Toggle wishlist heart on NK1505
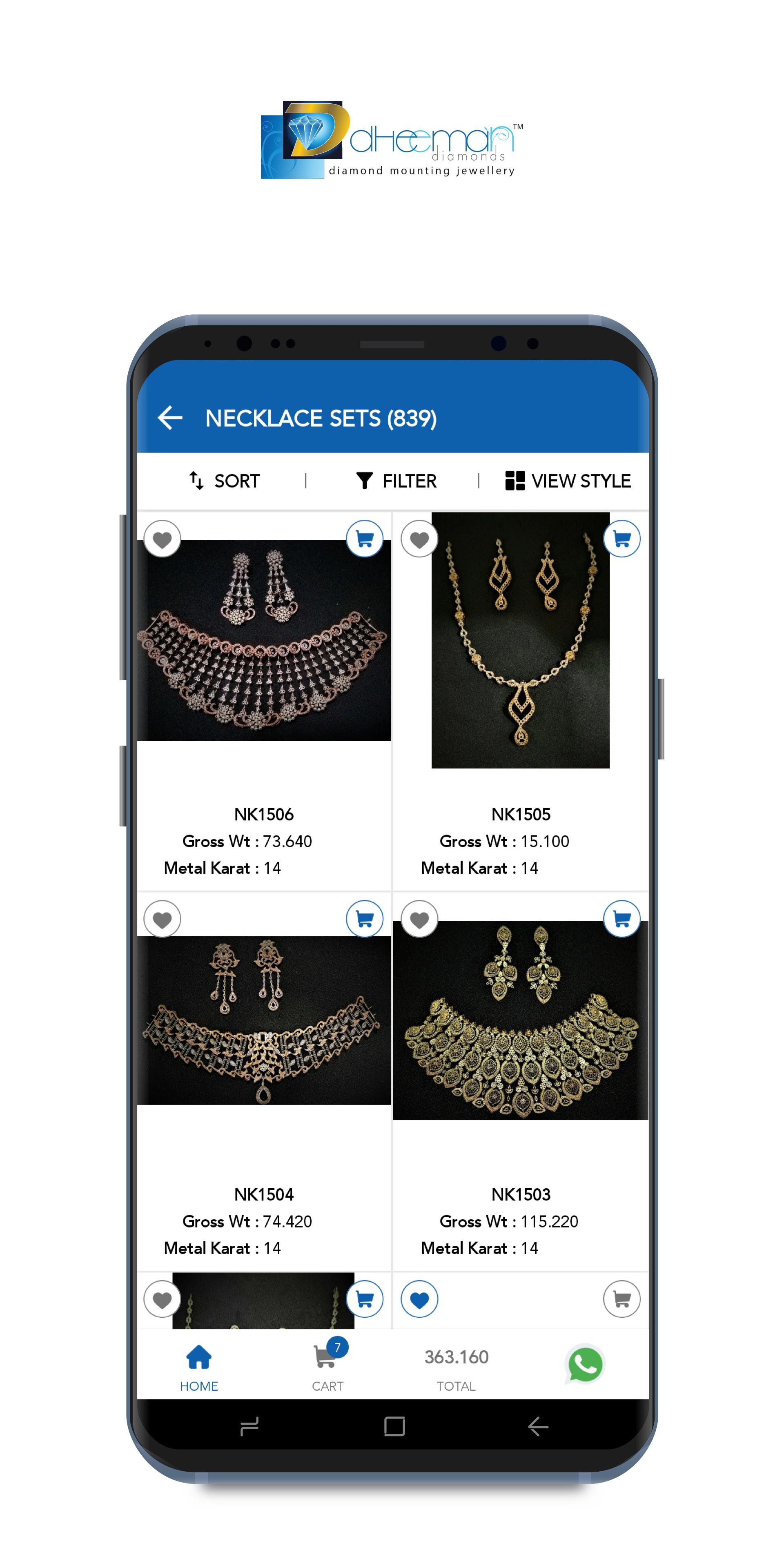Viewport: 784px width, 1568px height. pos(419,539)
